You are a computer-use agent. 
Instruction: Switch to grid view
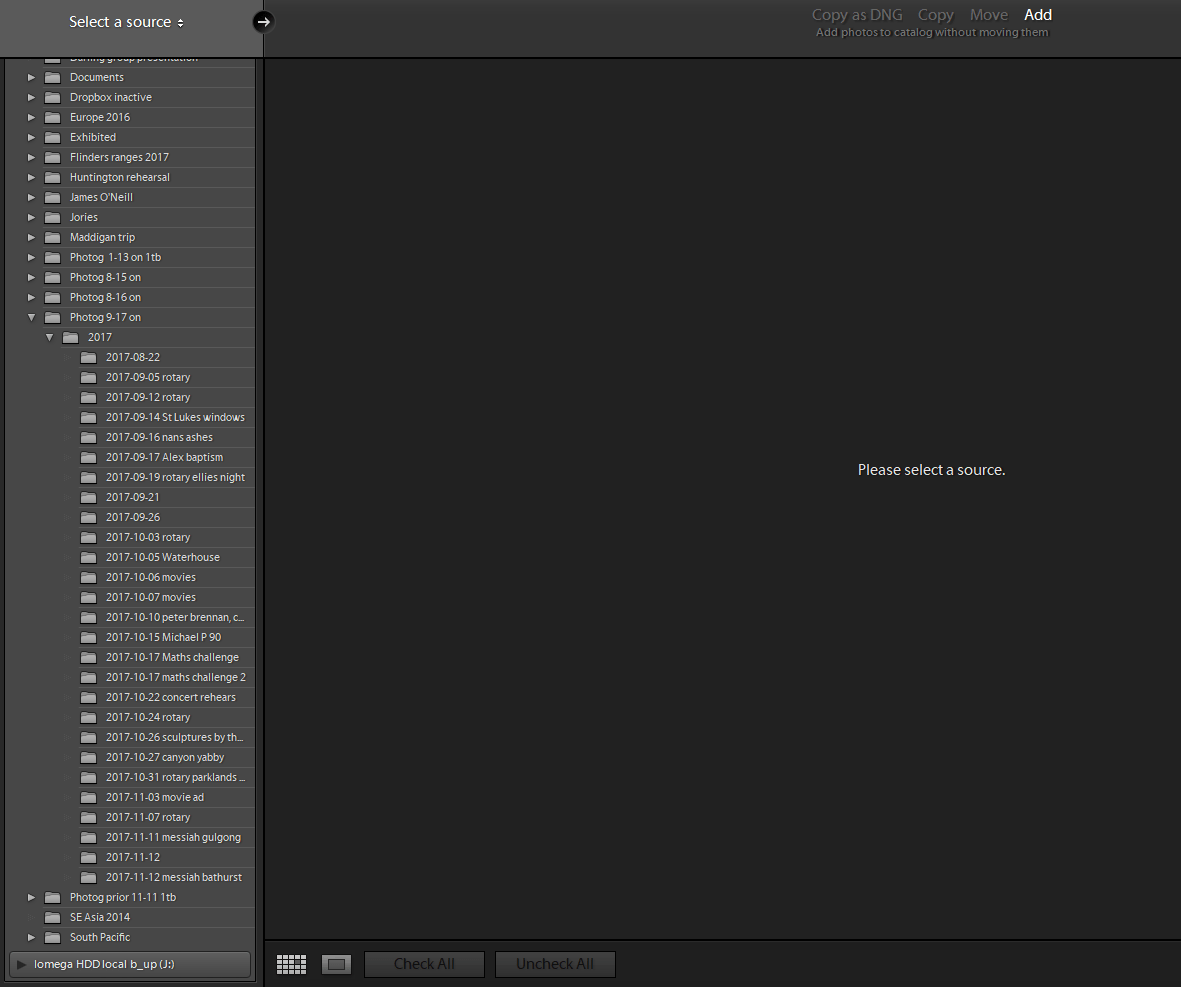[x=291, y=963]
